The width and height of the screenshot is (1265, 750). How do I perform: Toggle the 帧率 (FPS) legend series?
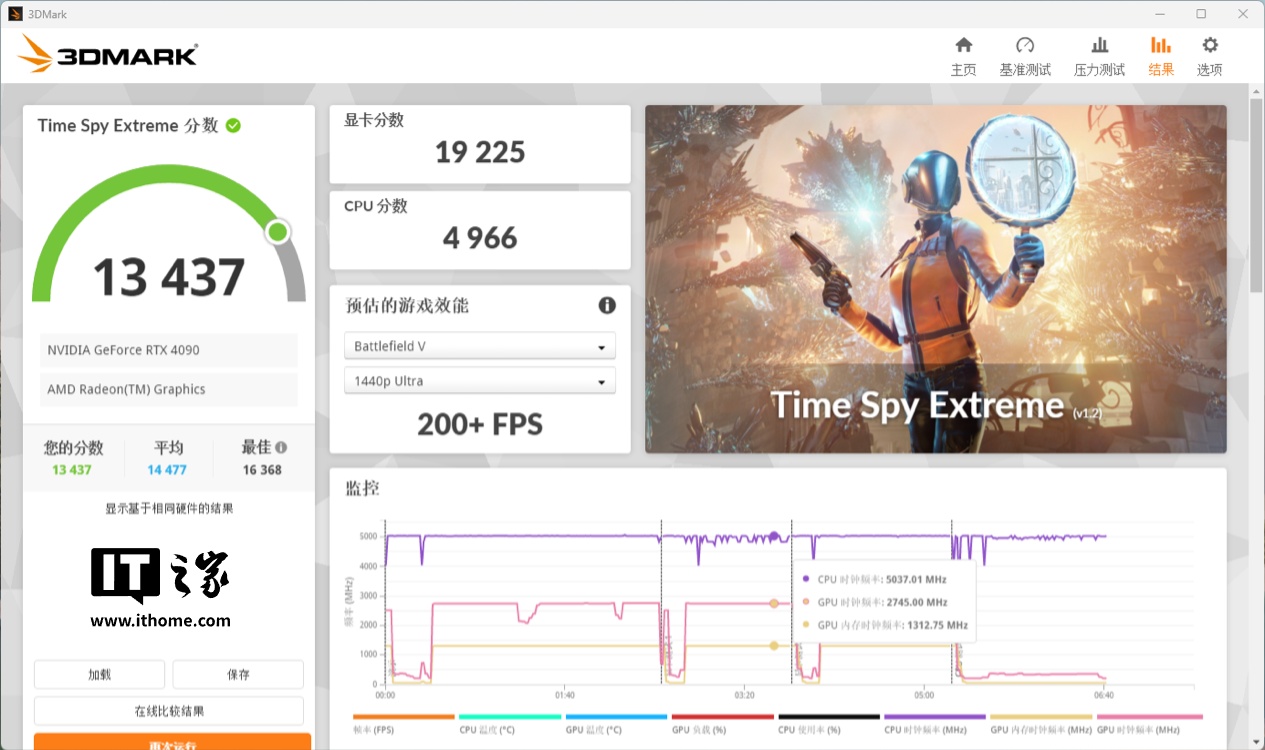[x=403, y=725]
